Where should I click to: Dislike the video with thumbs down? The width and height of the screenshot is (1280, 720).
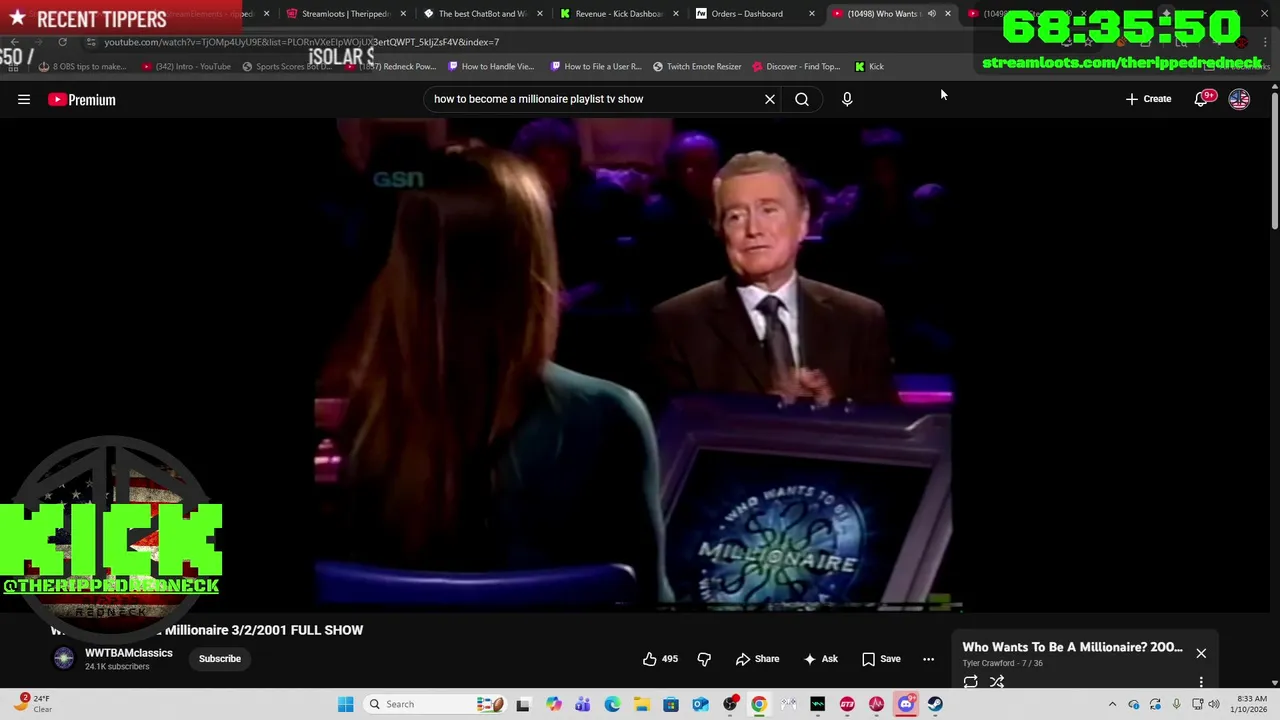(704, 659)
